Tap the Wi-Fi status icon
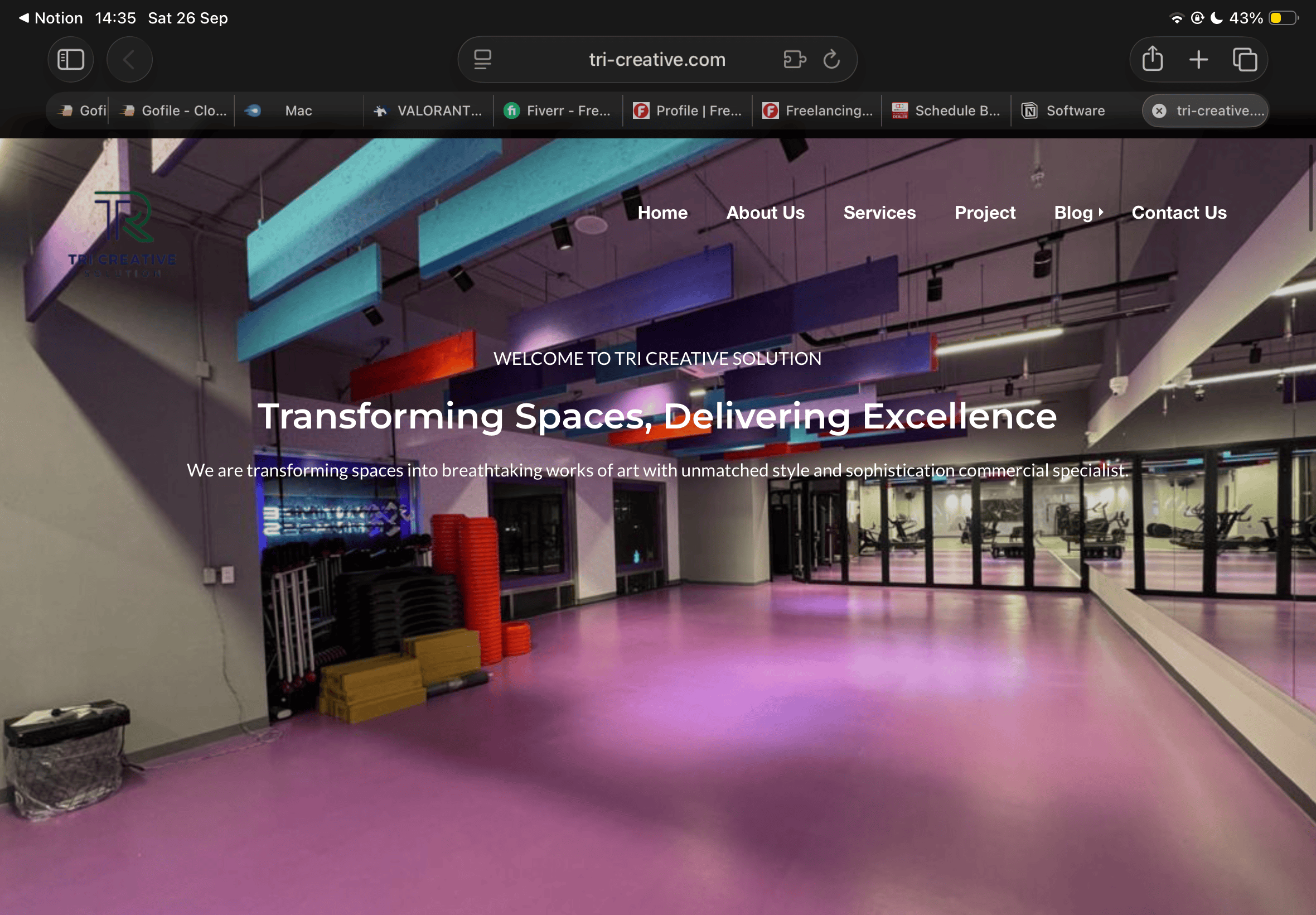1316x915 pixels. pyautogui.click(x=1176, y=18)
